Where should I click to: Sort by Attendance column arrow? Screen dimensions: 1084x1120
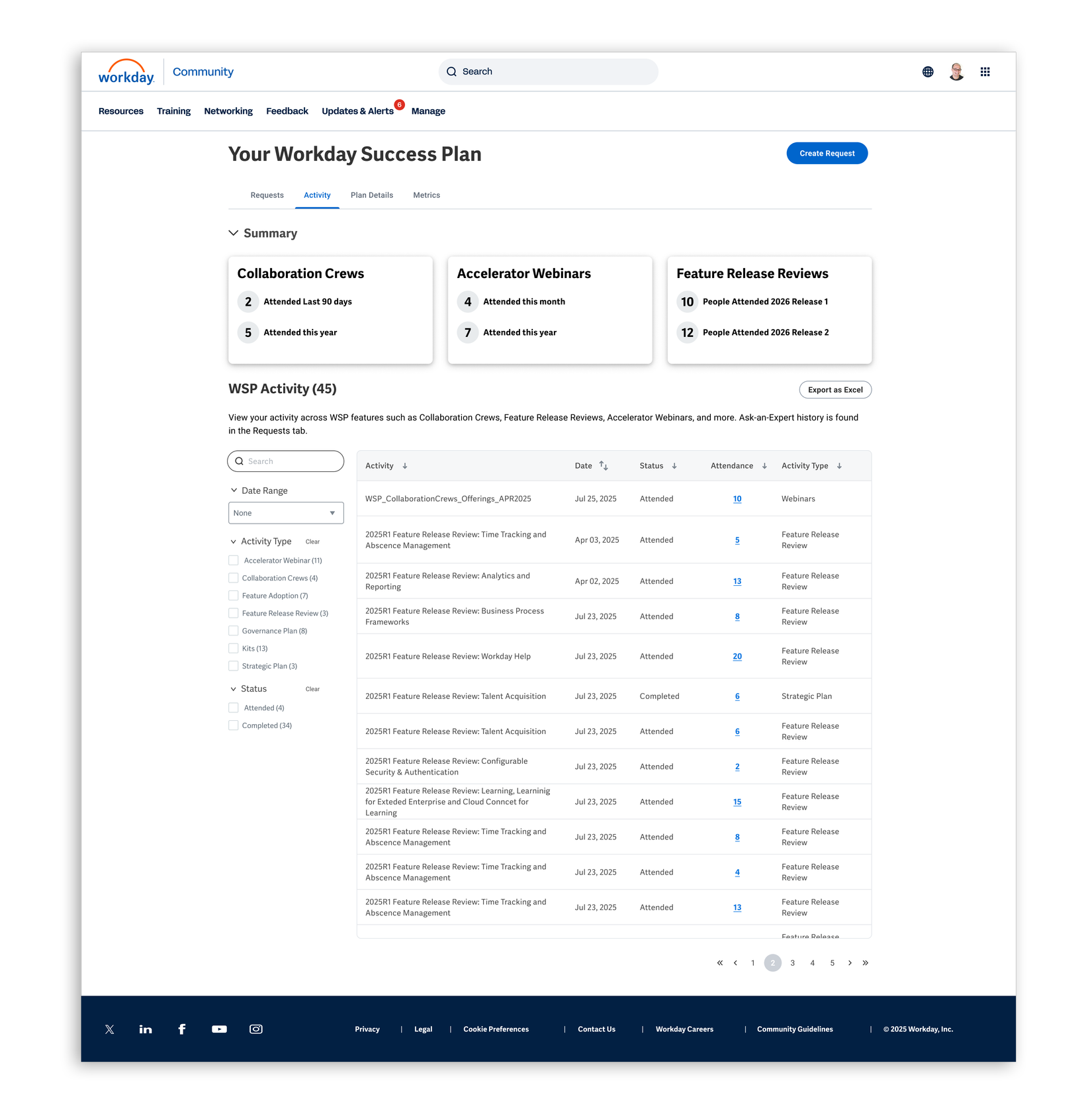tap(764, 466)
